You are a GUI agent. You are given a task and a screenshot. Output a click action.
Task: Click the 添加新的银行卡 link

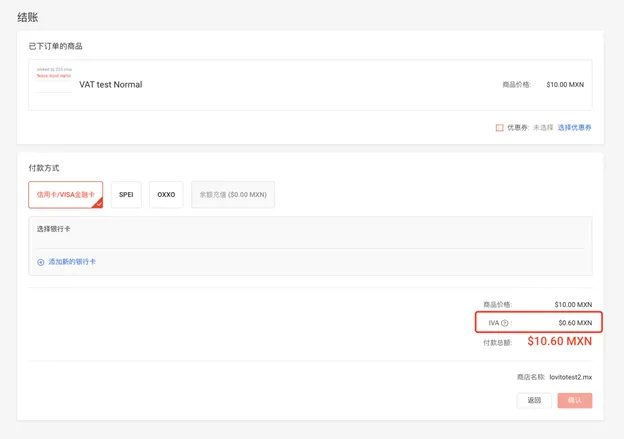pyautogui.click(x=72, y=262)
